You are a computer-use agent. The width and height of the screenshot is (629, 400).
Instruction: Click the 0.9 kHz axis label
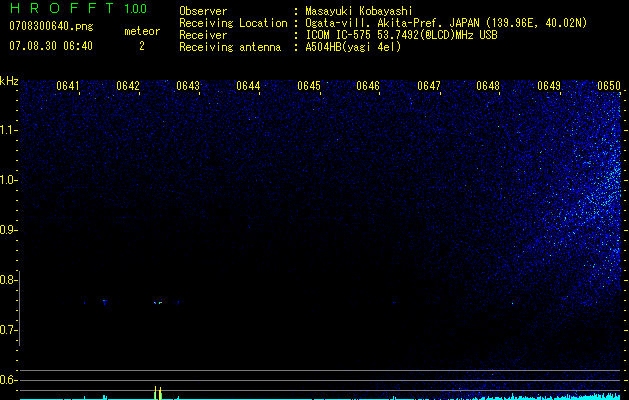pos(8,230)
